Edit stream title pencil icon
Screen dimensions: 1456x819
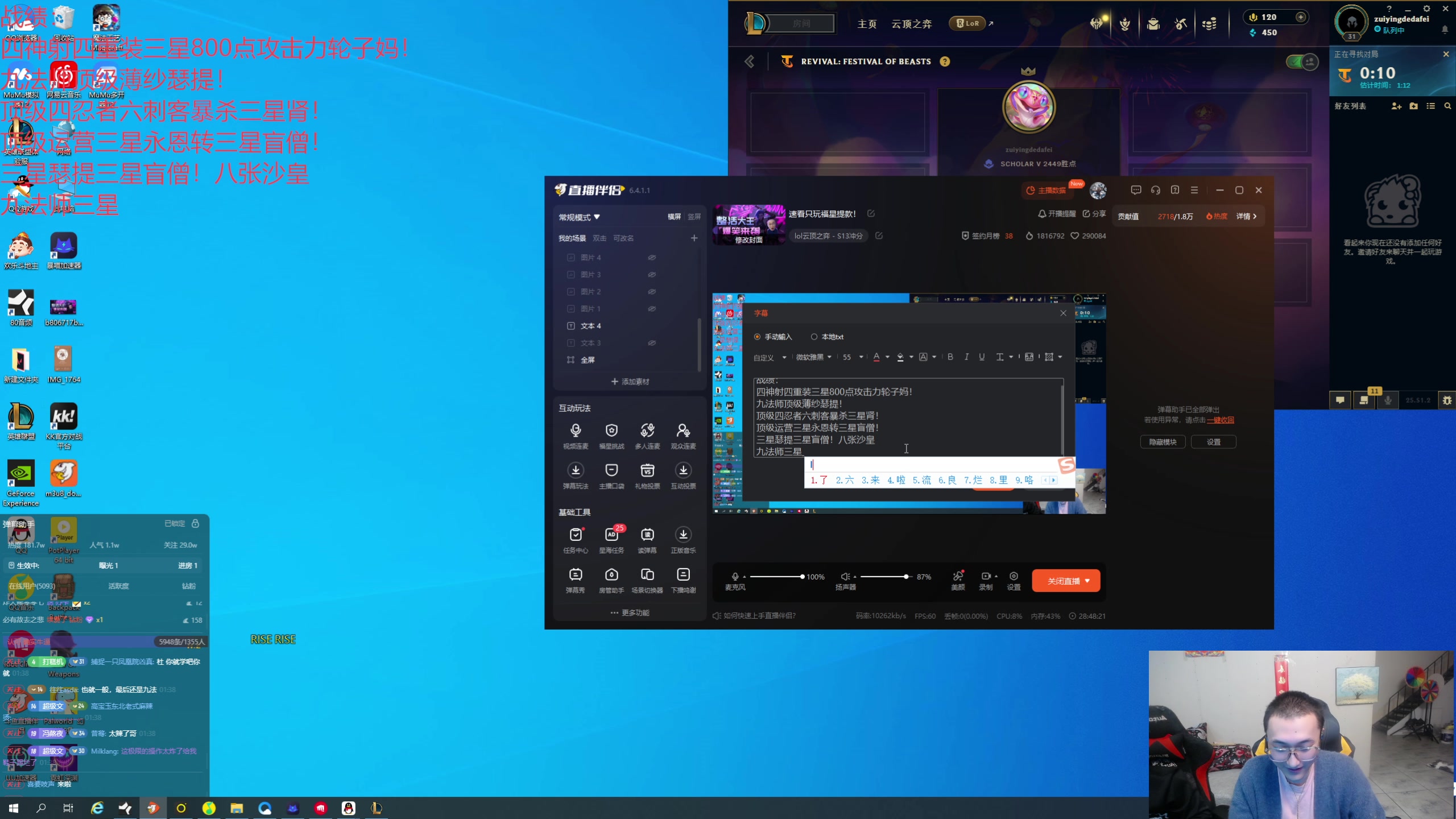click(x=871, y=213)
